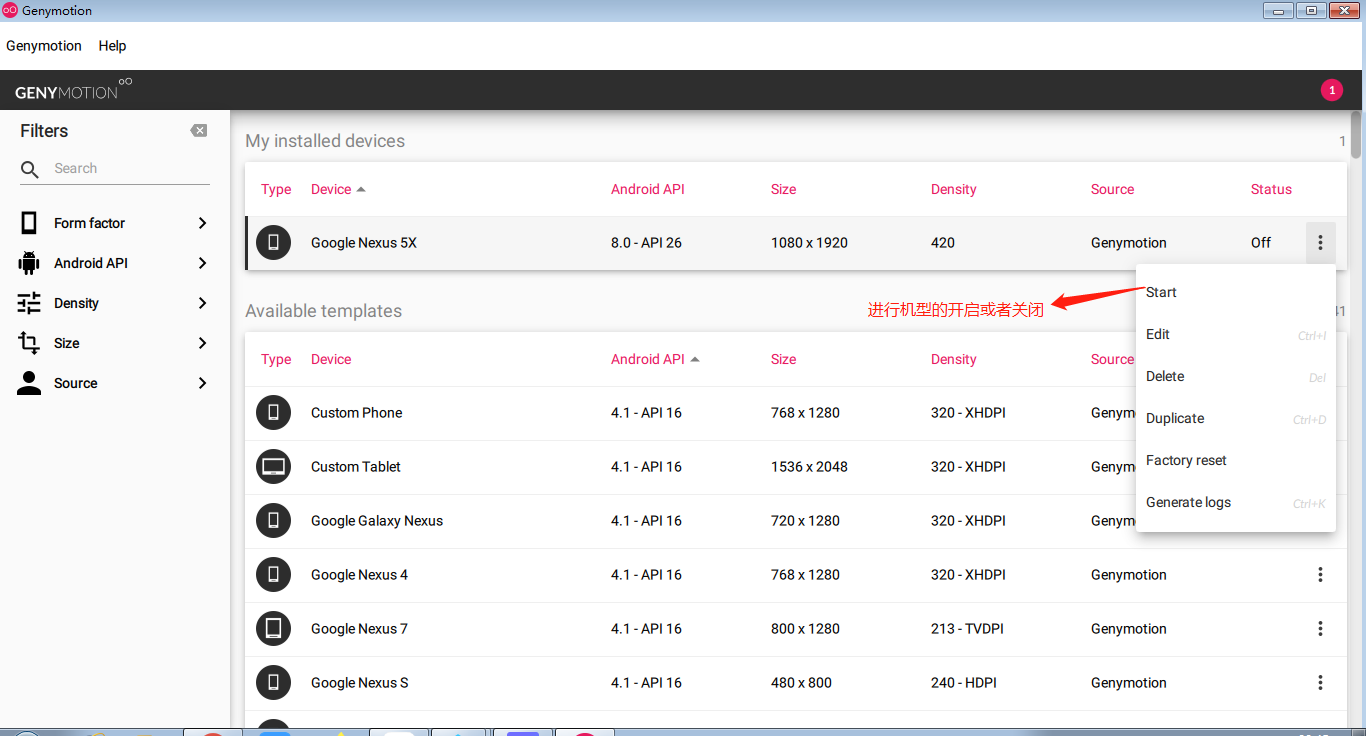Select the Google Nexus 5X device name
Screen dimensions: 1366x736
pos(364,242)
